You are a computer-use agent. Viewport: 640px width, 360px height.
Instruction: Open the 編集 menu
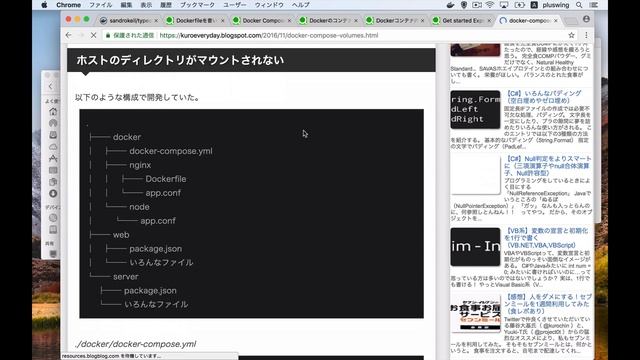coord(127,5)
